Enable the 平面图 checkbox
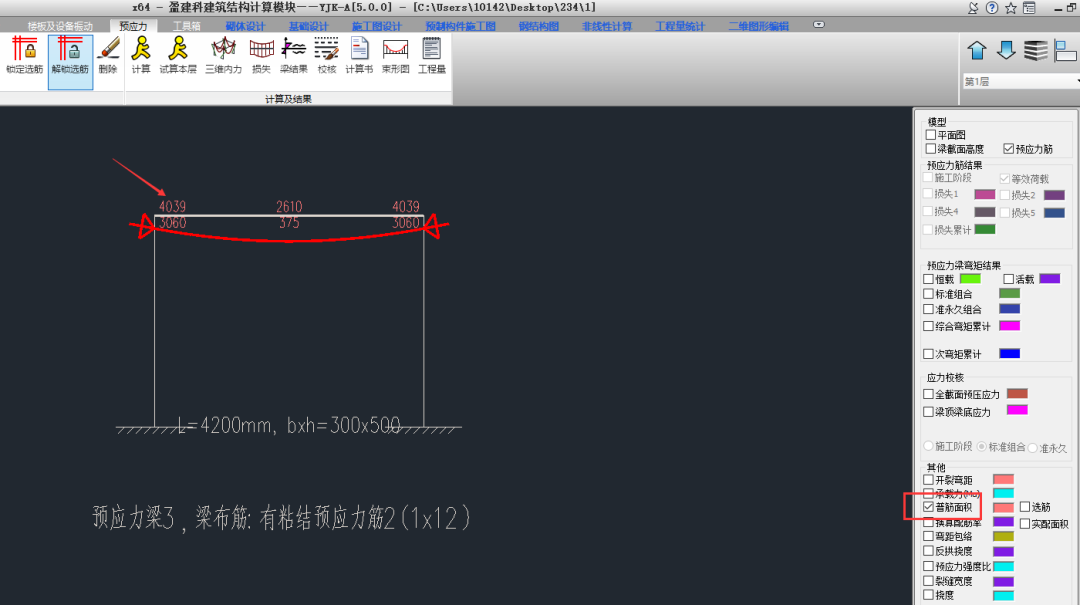1080x605 pixels. click(931, 135)
